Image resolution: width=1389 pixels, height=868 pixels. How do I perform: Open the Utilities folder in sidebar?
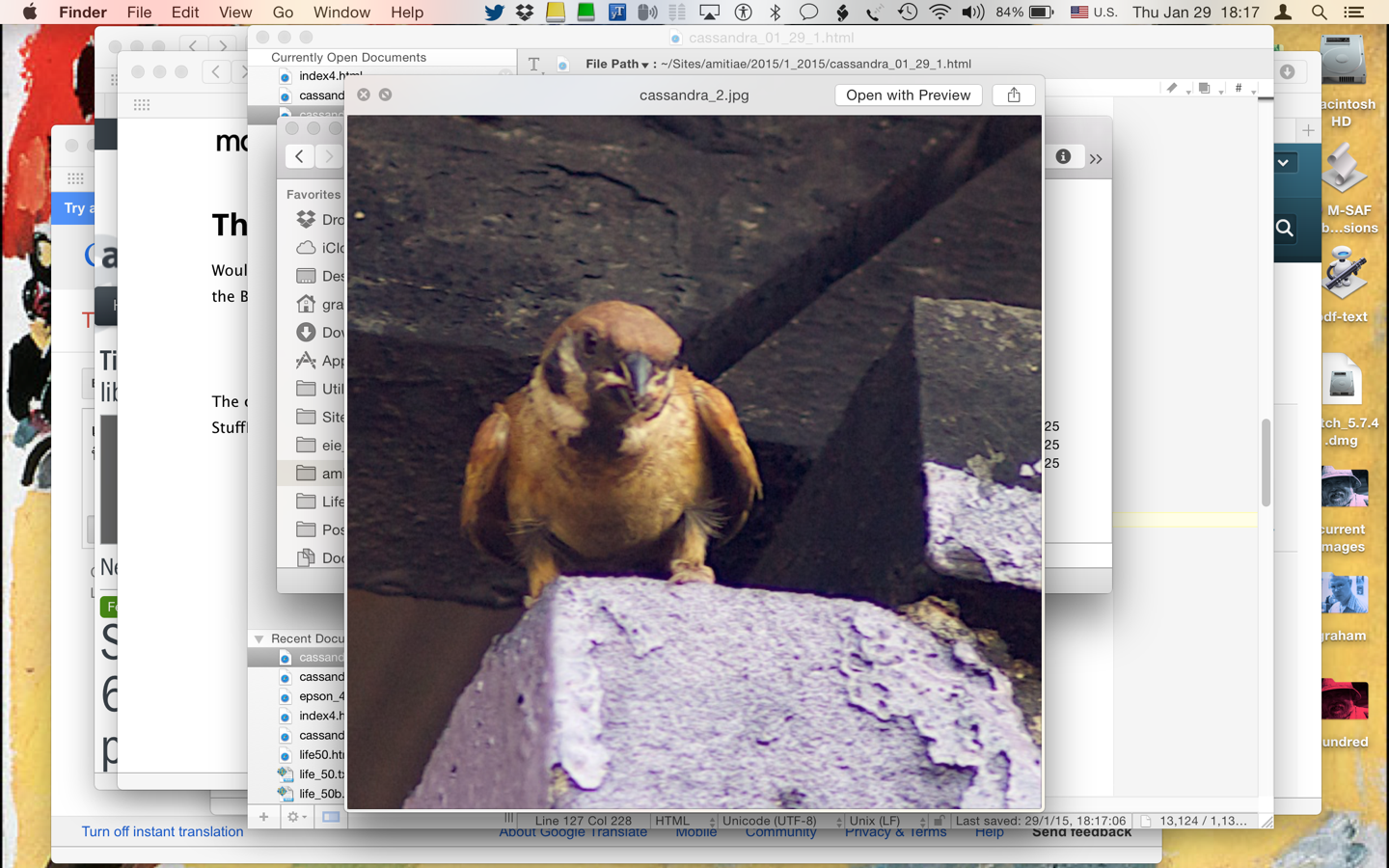pyautogui.click(x=320, y=389)
